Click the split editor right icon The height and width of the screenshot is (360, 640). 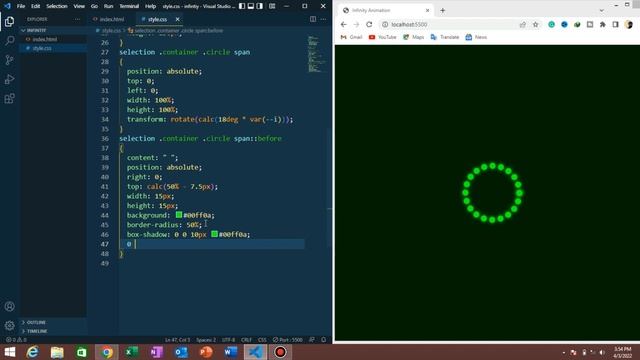[313, 19]
